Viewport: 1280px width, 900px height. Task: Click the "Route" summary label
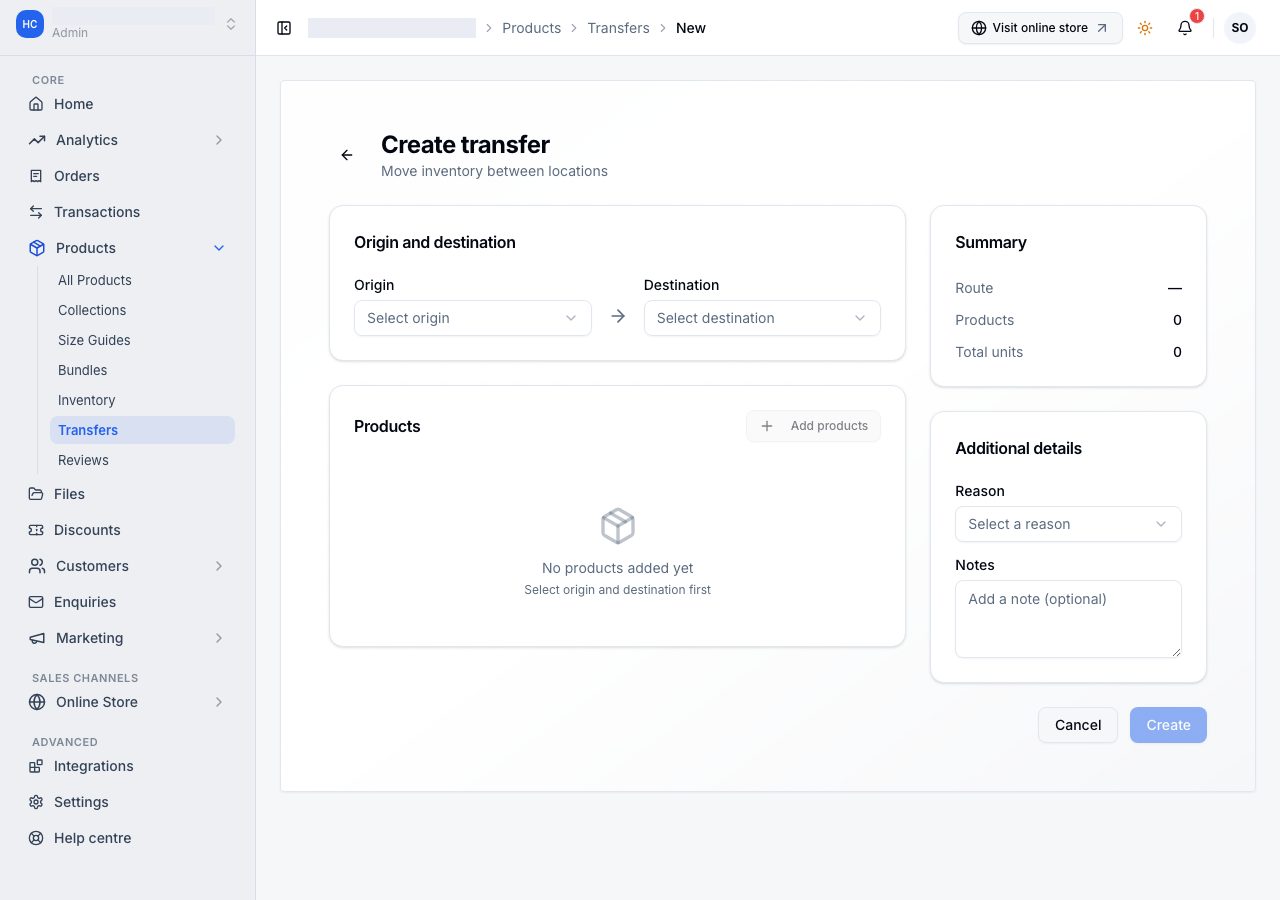coord(974,288)
